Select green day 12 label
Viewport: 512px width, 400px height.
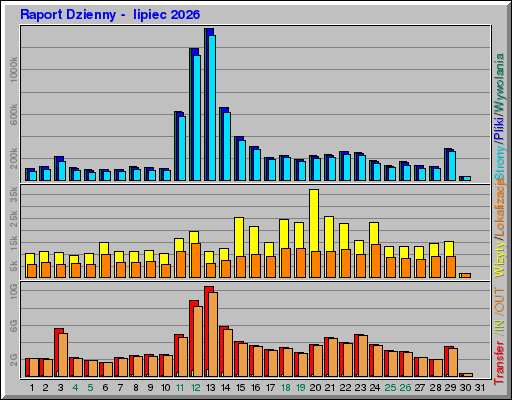(x=195, y=388)
